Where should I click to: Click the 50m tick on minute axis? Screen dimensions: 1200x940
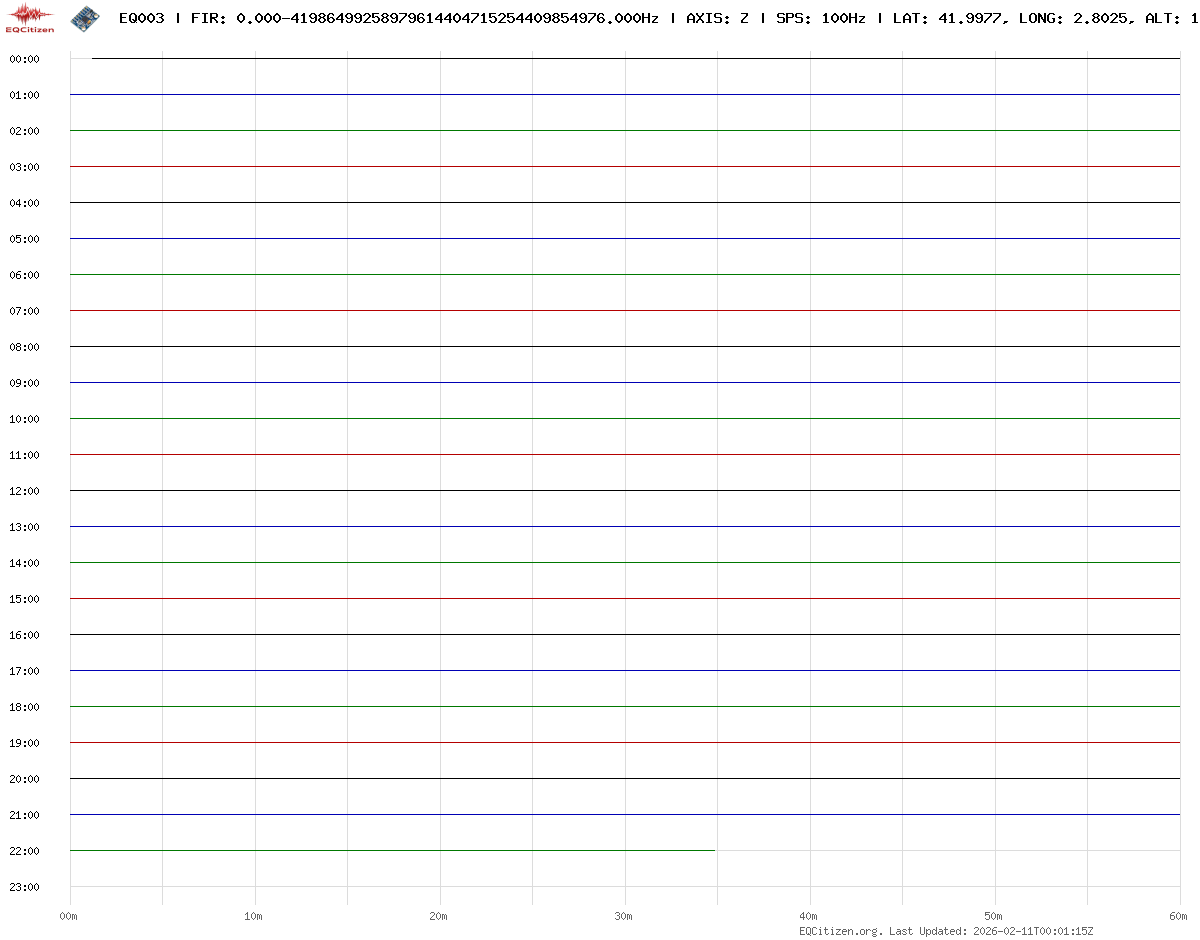[994, 916]
